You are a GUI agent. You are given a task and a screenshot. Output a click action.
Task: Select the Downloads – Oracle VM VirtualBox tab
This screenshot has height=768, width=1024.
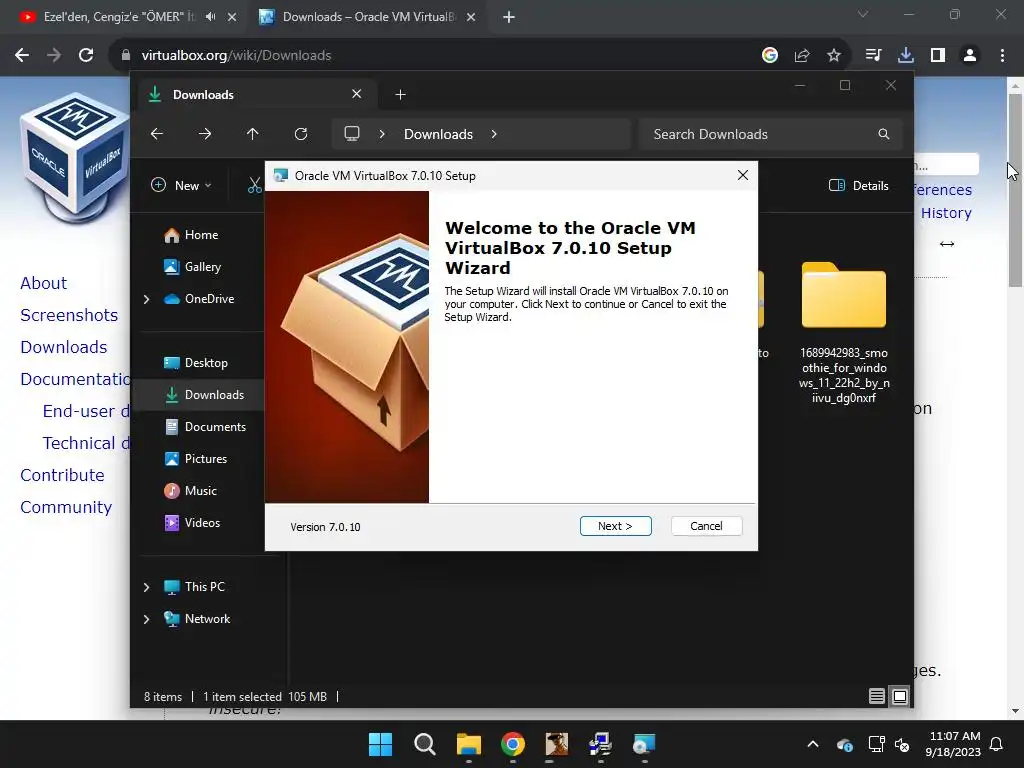click(x=368, y=17)
